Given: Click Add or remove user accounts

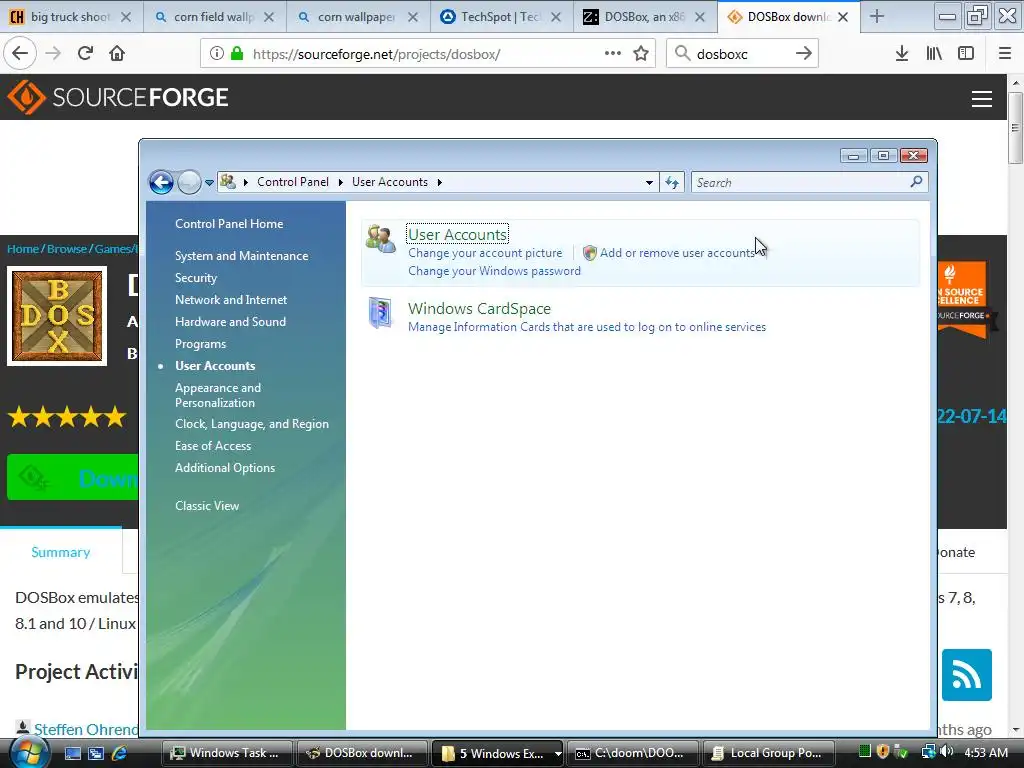Looking at the screenshot, I should pos(677,253).
